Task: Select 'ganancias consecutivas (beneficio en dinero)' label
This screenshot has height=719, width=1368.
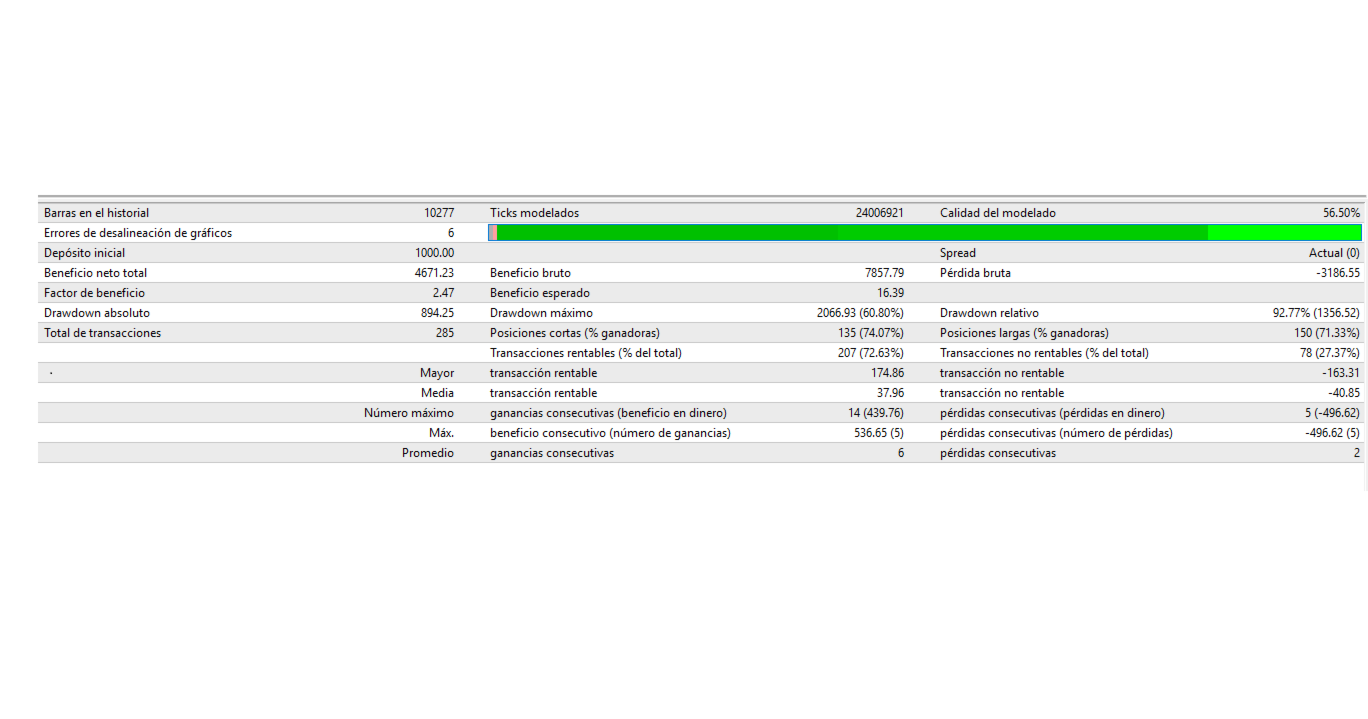Action: (x=608, y=413)
